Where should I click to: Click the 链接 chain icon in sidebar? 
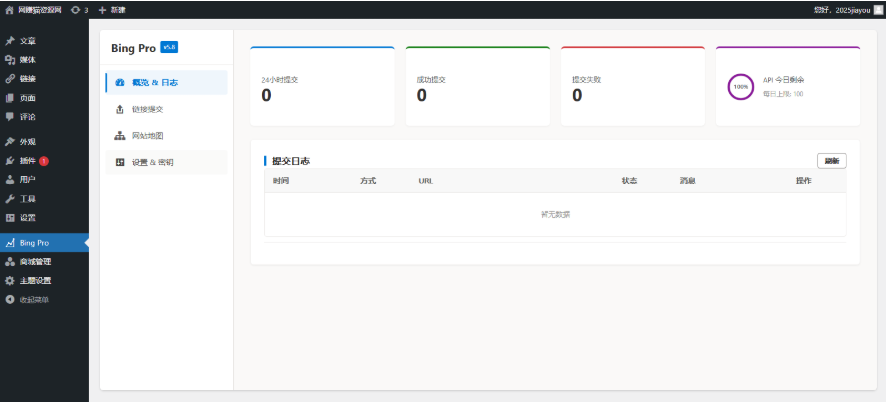(x=10, y=79)
